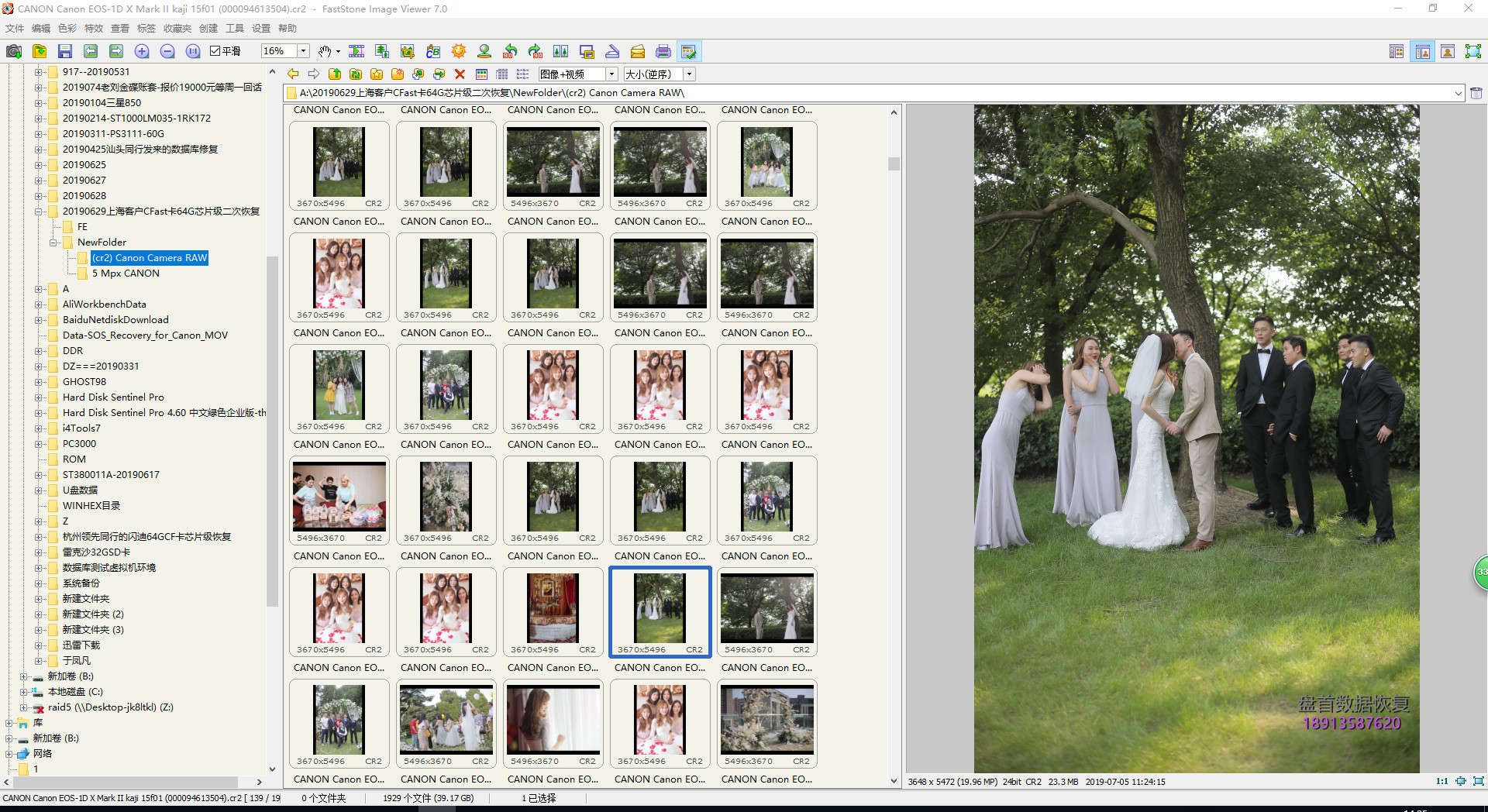1488x812 pixels.
Task: Open the draw board text icon
Action: pyautogui.click(x=433, y=51)
